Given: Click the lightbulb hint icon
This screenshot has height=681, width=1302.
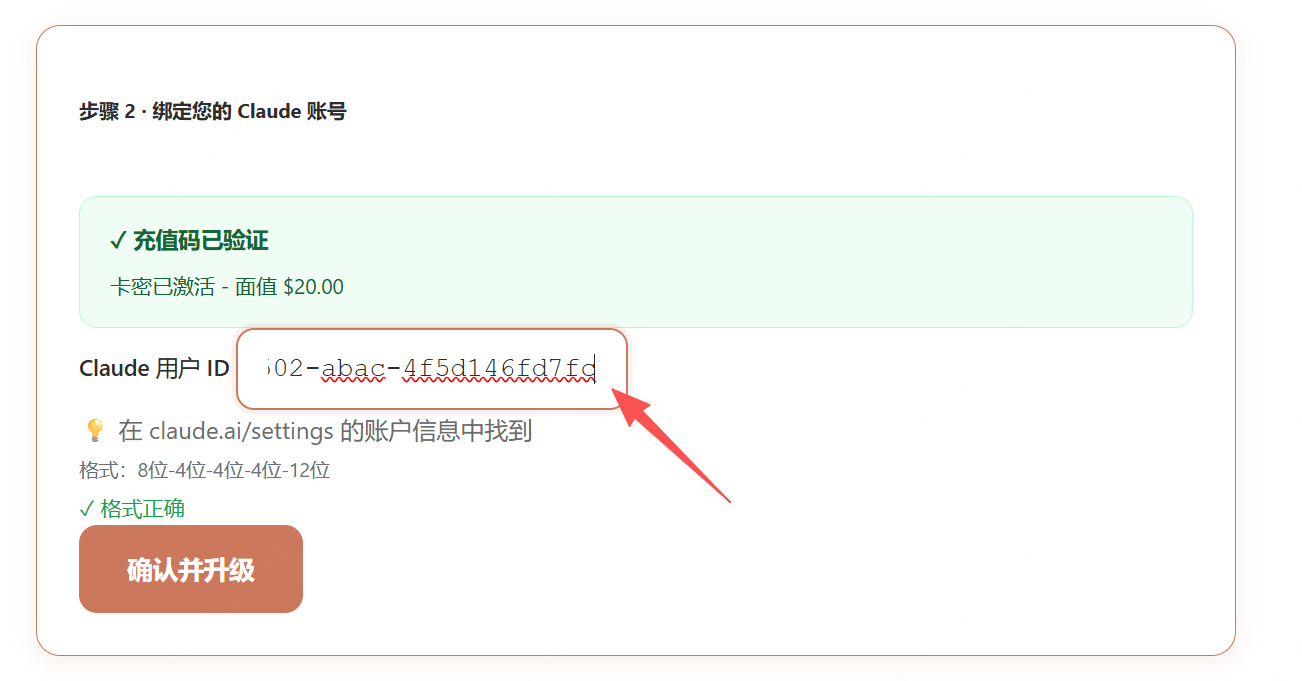Looking at the screenshot, I should [x=95, y=431].
